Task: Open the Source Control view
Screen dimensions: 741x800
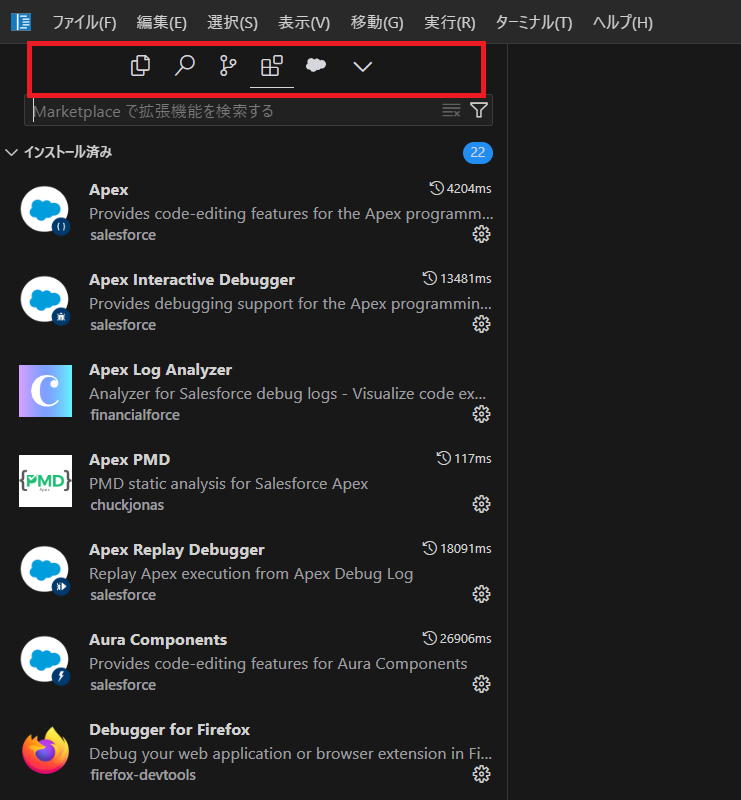Action: click(x=228, y=66)
